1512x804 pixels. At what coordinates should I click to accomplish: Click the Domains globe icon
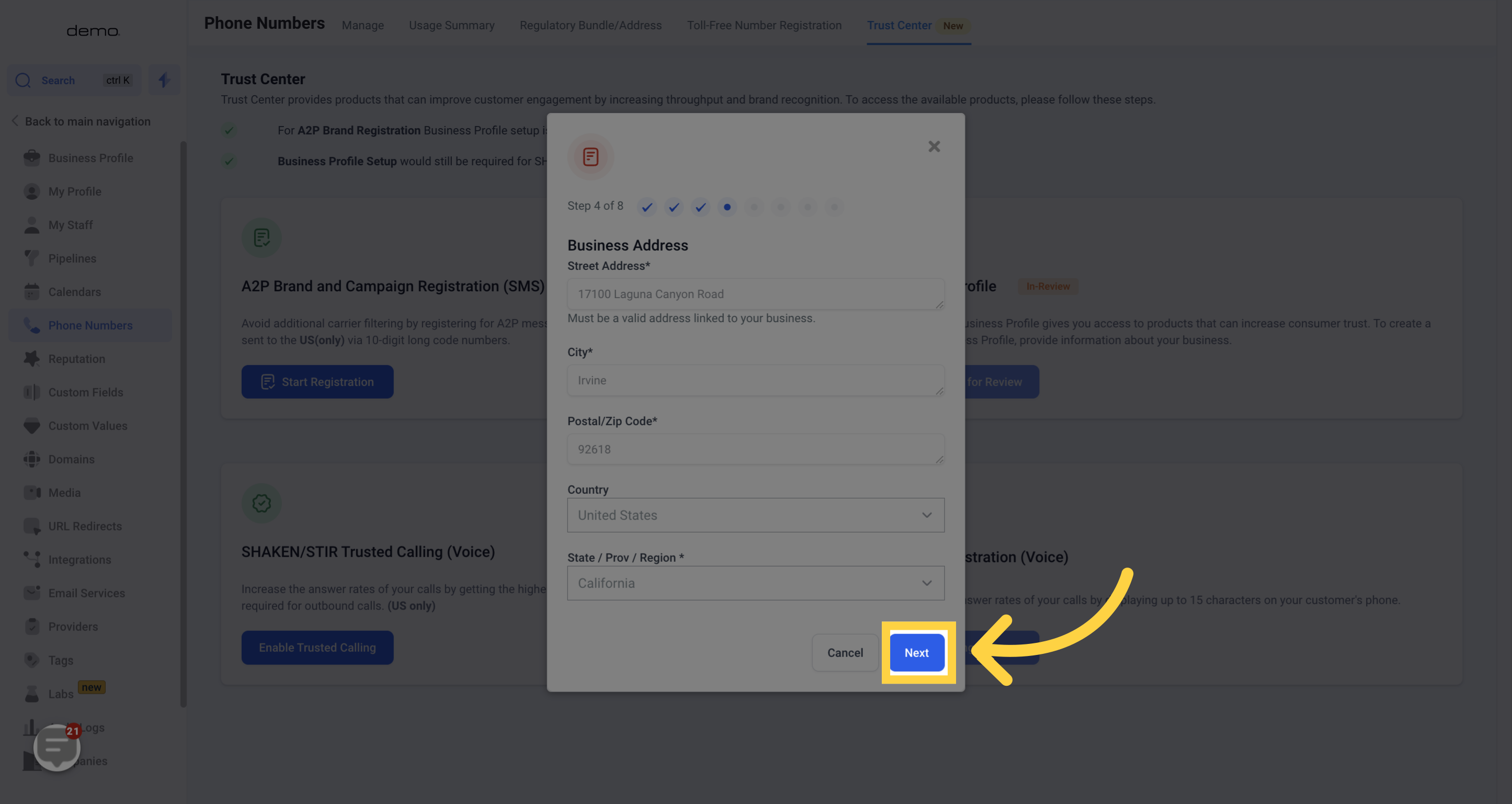(x=32, y=459)
